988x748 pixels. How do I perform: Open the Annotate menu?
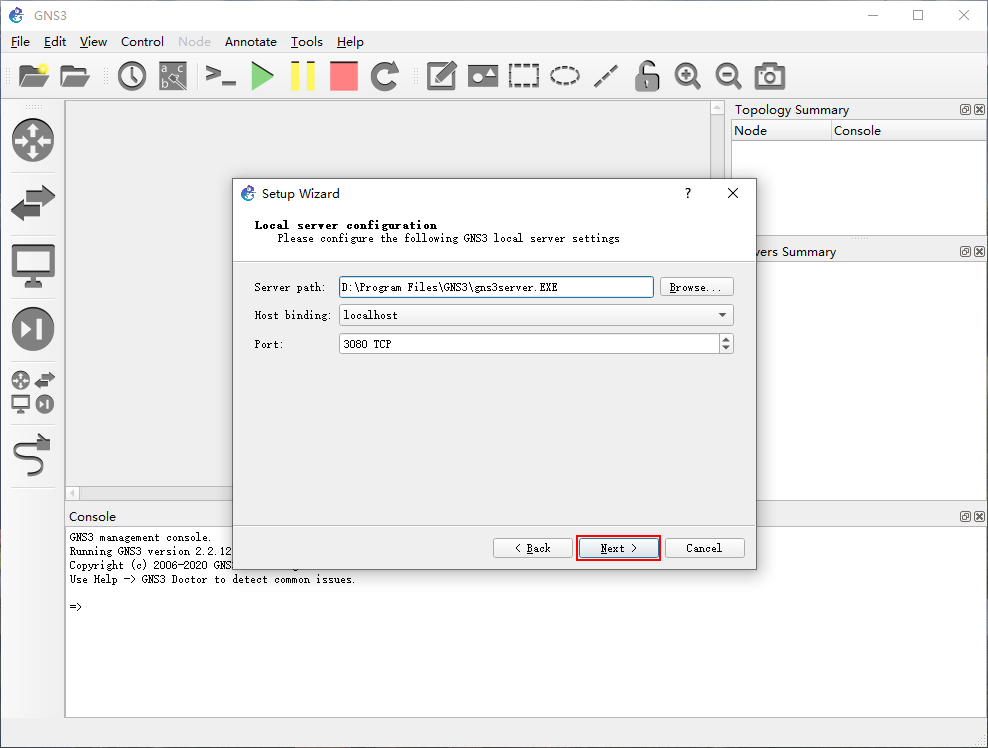point(251,42)
